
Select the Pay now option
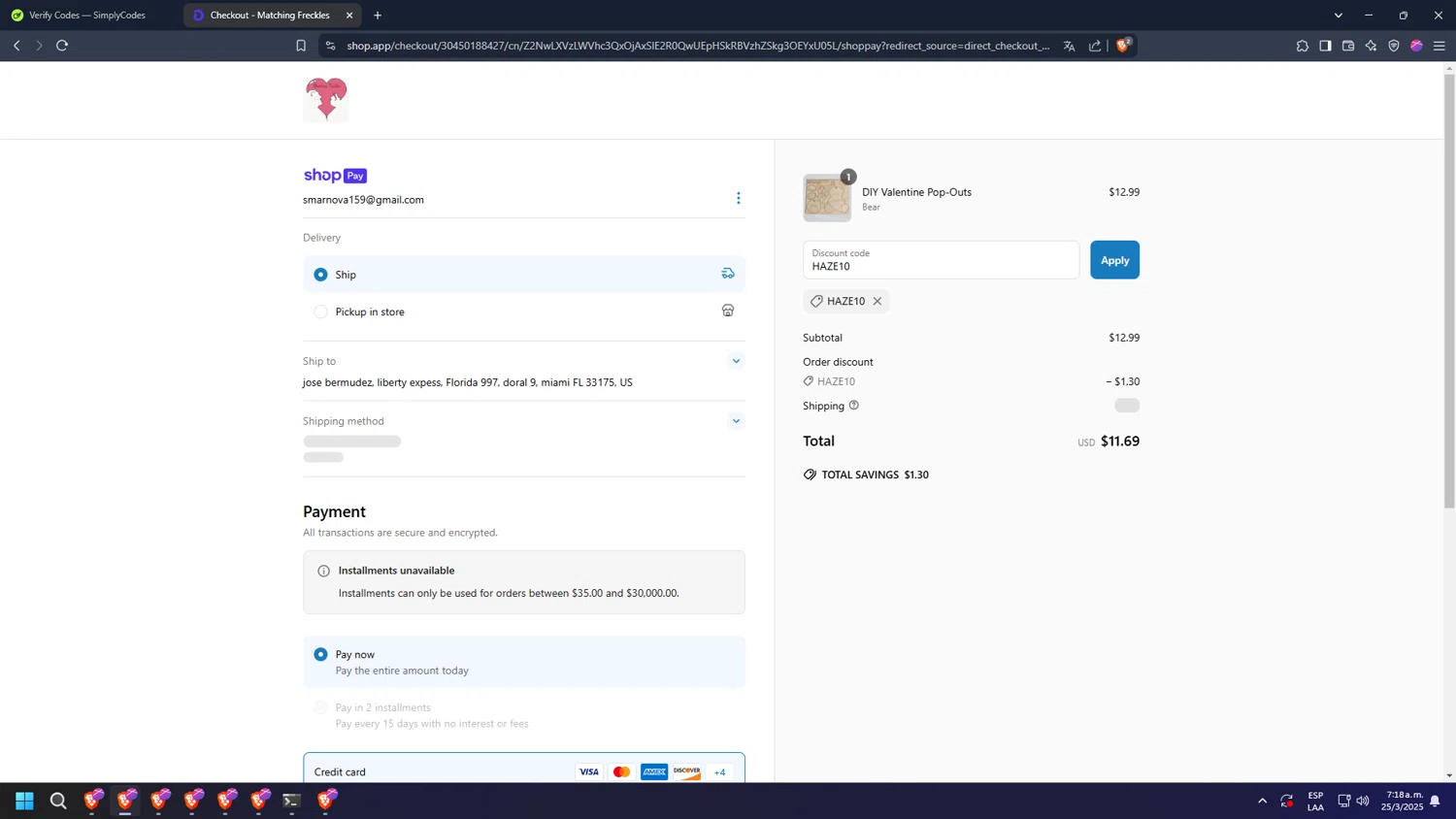click(524, 662)
